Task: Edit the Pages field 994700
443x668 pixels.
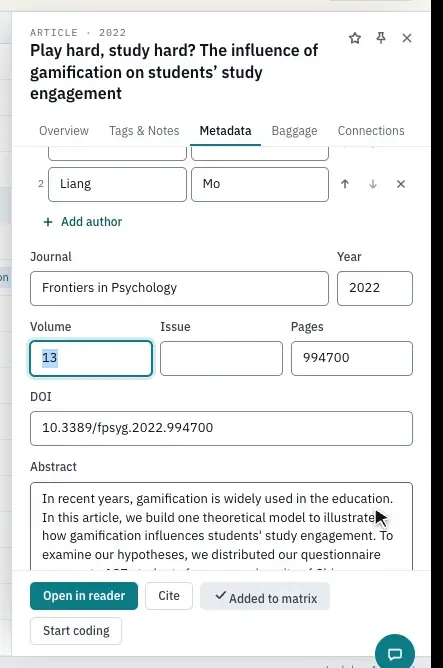Action: [352, 358]
